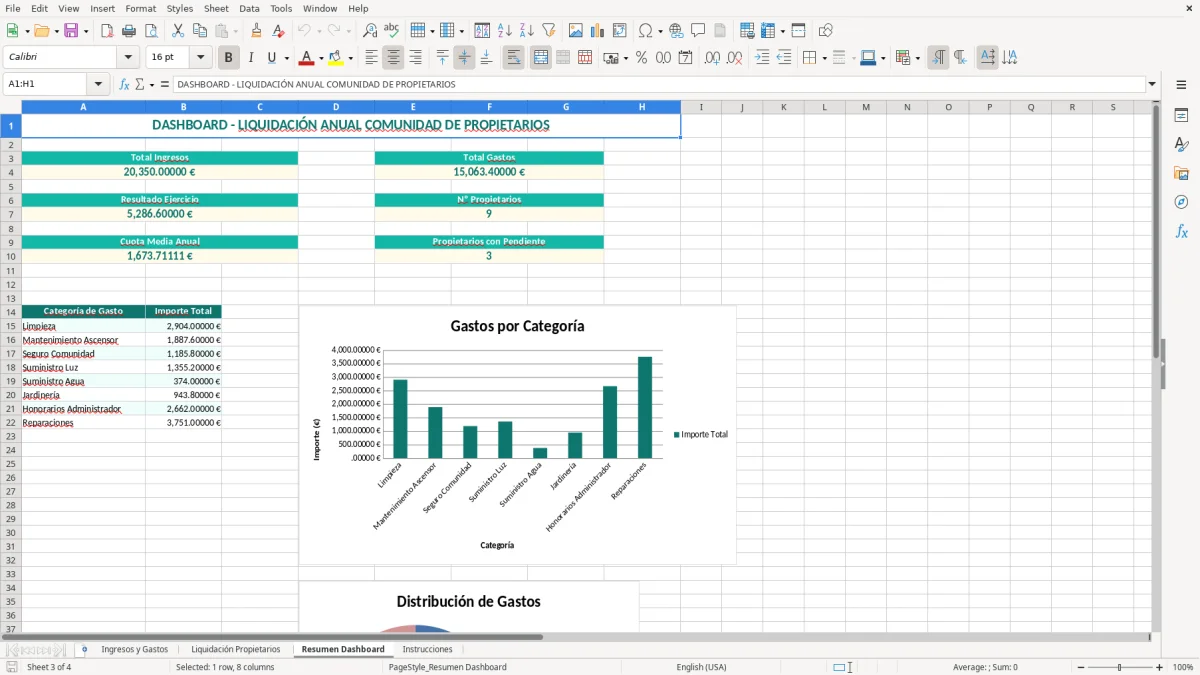Click the Save document icon
1200x675 pixels.
[x=71, y=31]
